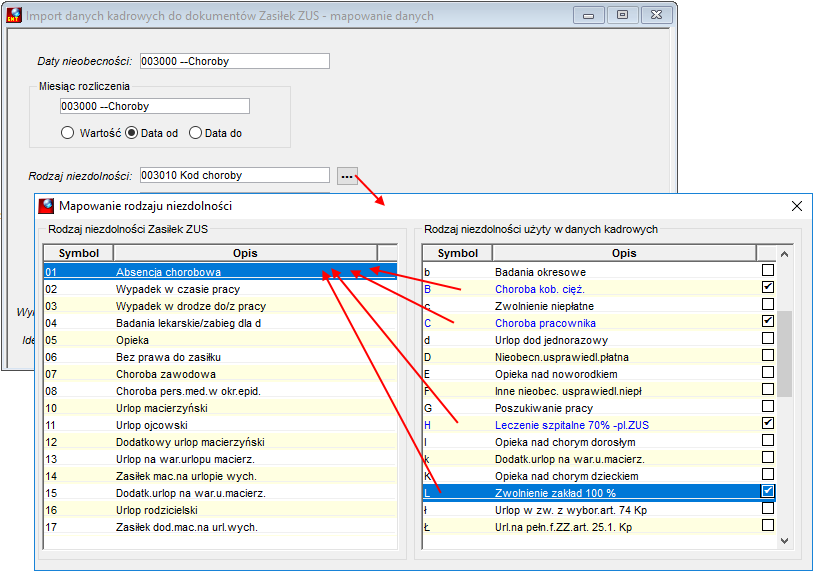The height and width of the screenshot is (572, 814).
Task: Toggle checkbox in Dodatk.urlop na war.u.macierz. right row
Action: pos(768,457)
